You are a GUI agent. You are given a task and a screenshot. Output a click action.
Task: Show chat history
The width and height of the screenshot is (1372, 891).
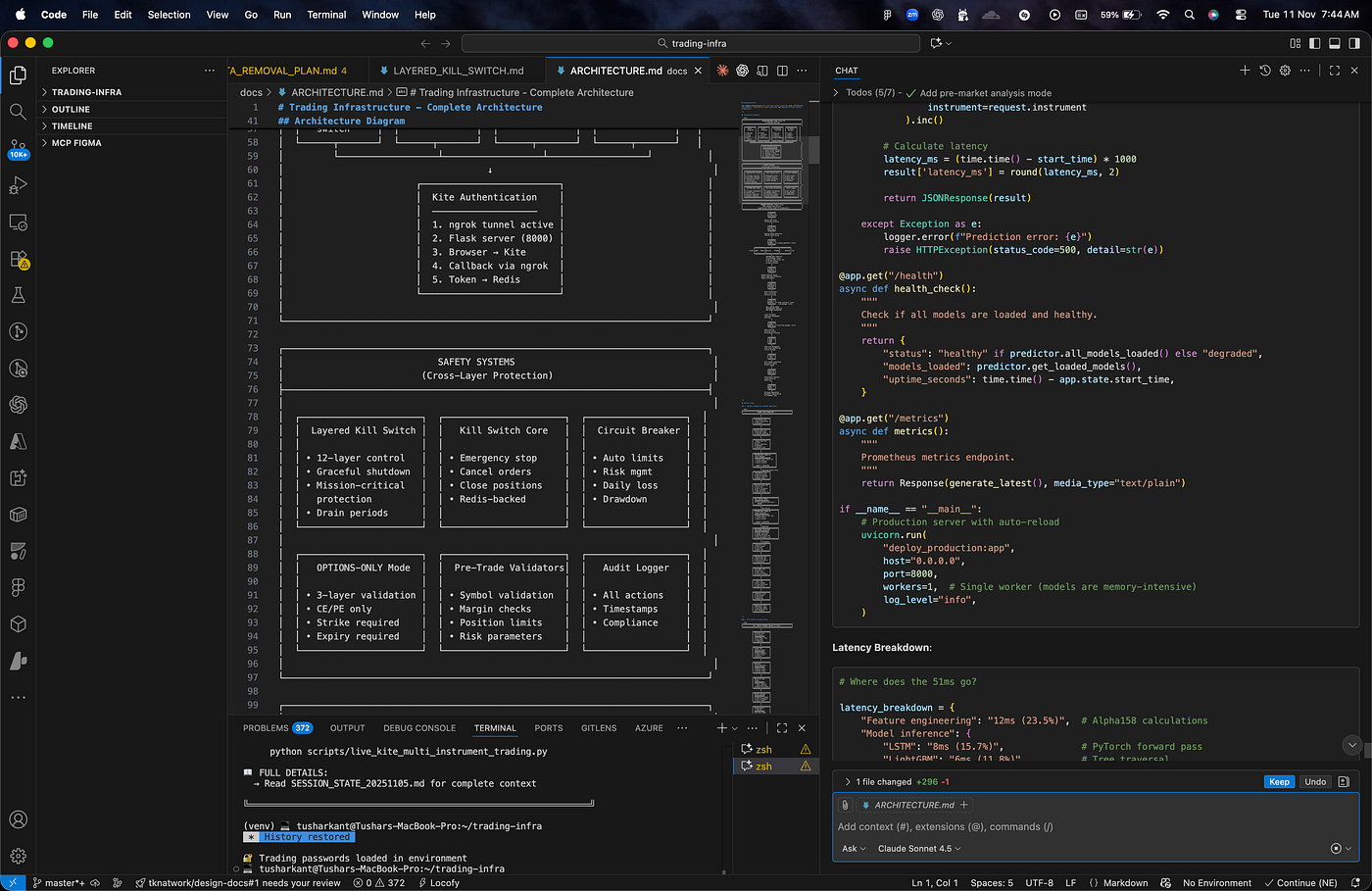(x=1265, y=71)
